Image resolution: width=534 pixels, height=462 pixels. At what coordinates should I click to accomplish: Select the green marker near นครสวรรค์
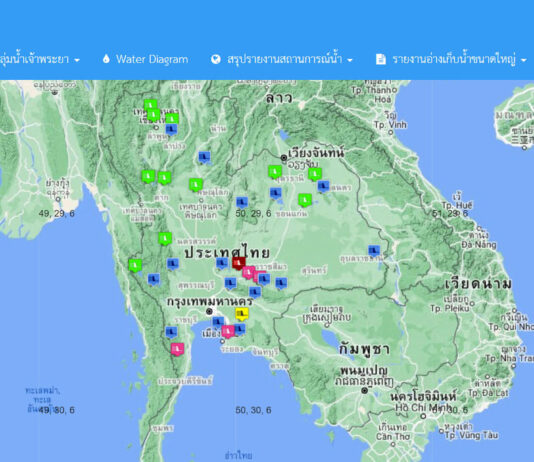pyautogui.click(x=165, y=239)
